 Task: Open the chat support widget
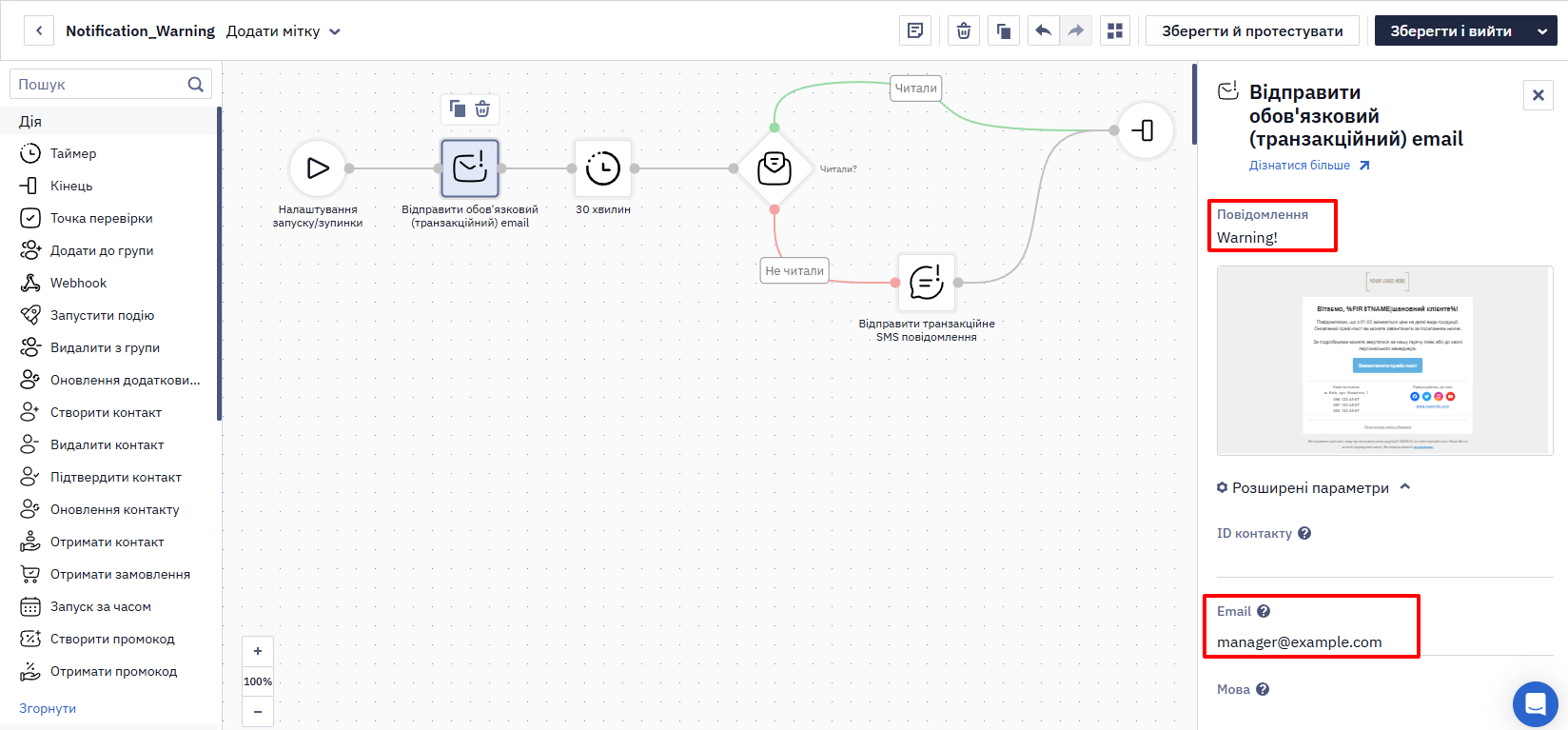tap(1535, 703)
